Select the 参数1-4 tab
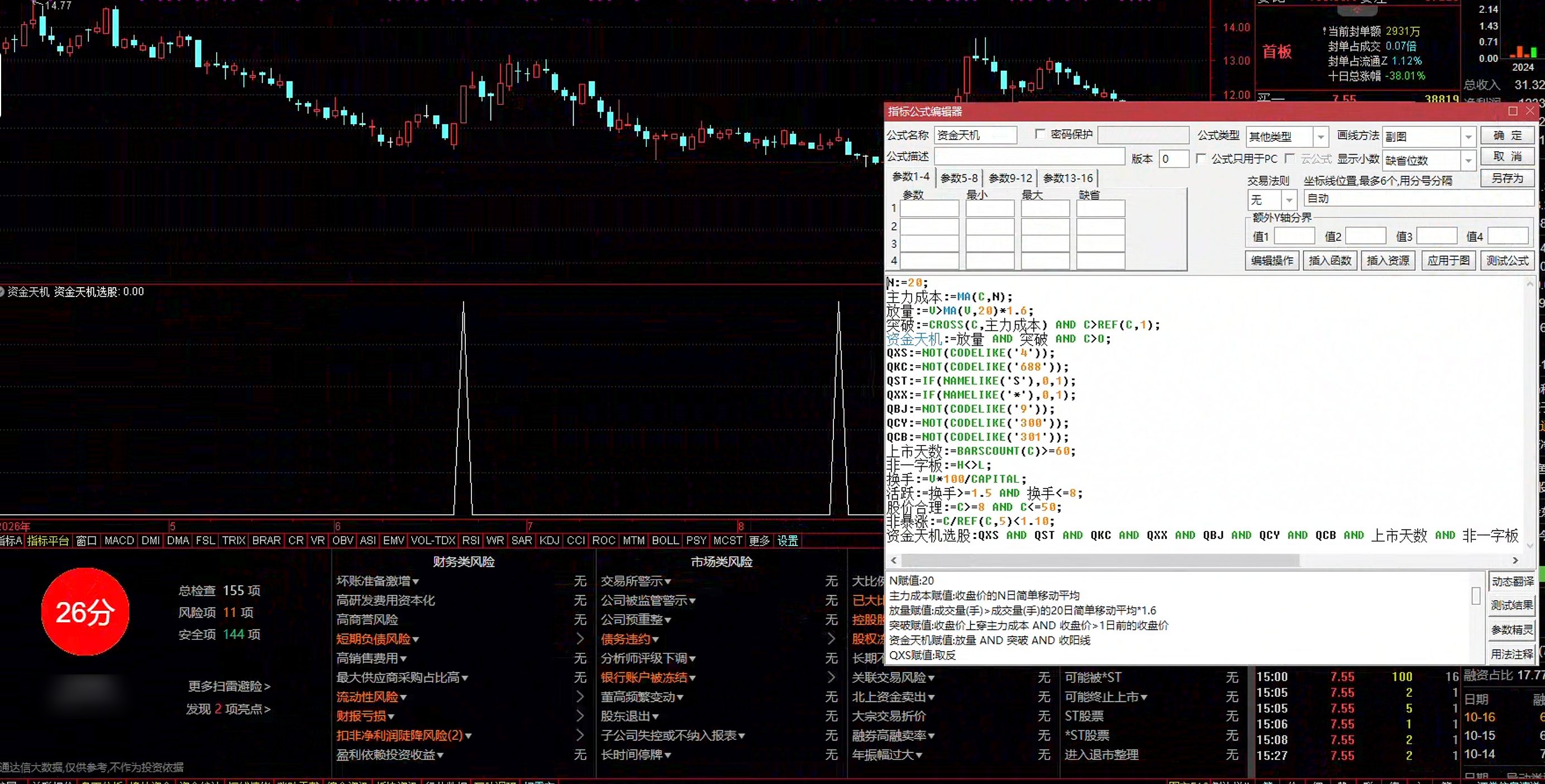 coord(910,177)
